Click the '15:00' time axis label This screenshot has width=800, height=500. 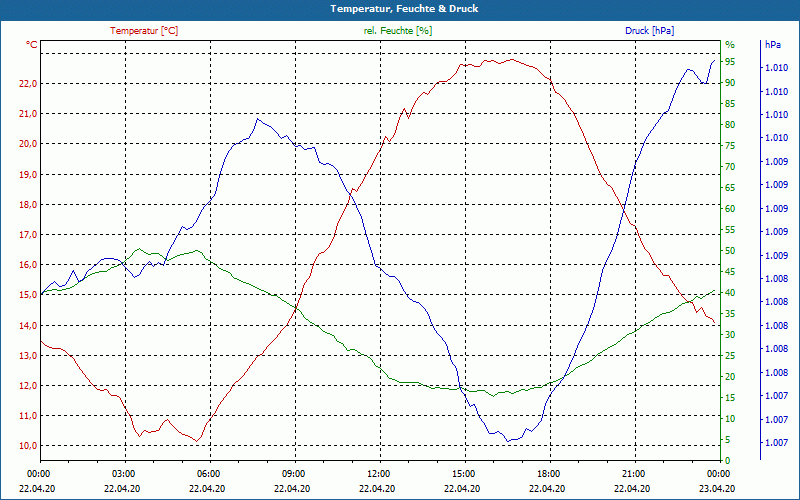pyautogui.click(x=463, y=474)
